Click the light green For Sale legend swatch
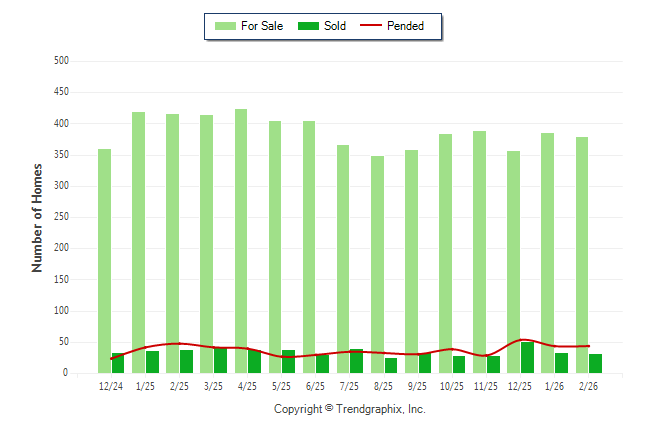The height and width of the screenshot is (434, 646). [225, 26]
